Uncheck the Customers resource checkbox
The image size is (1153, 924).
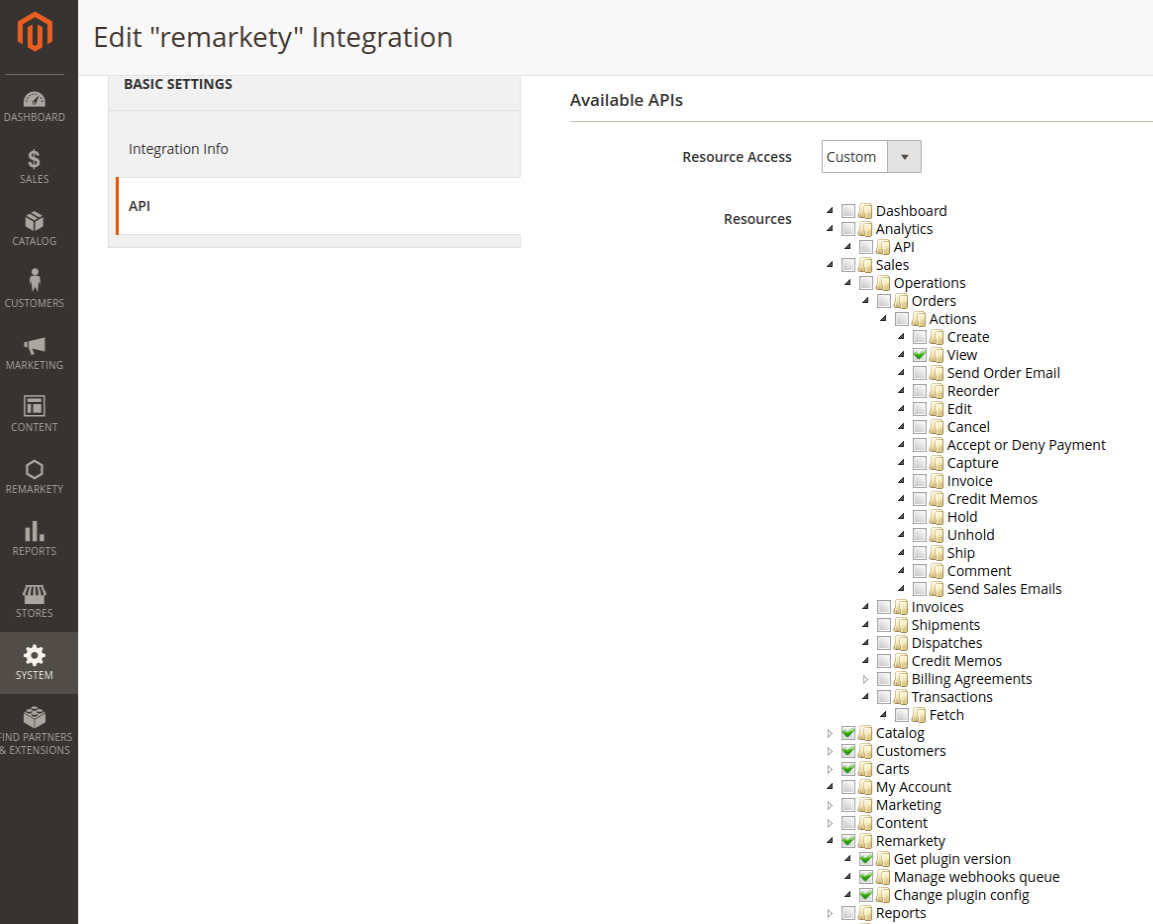click(848, 751)
